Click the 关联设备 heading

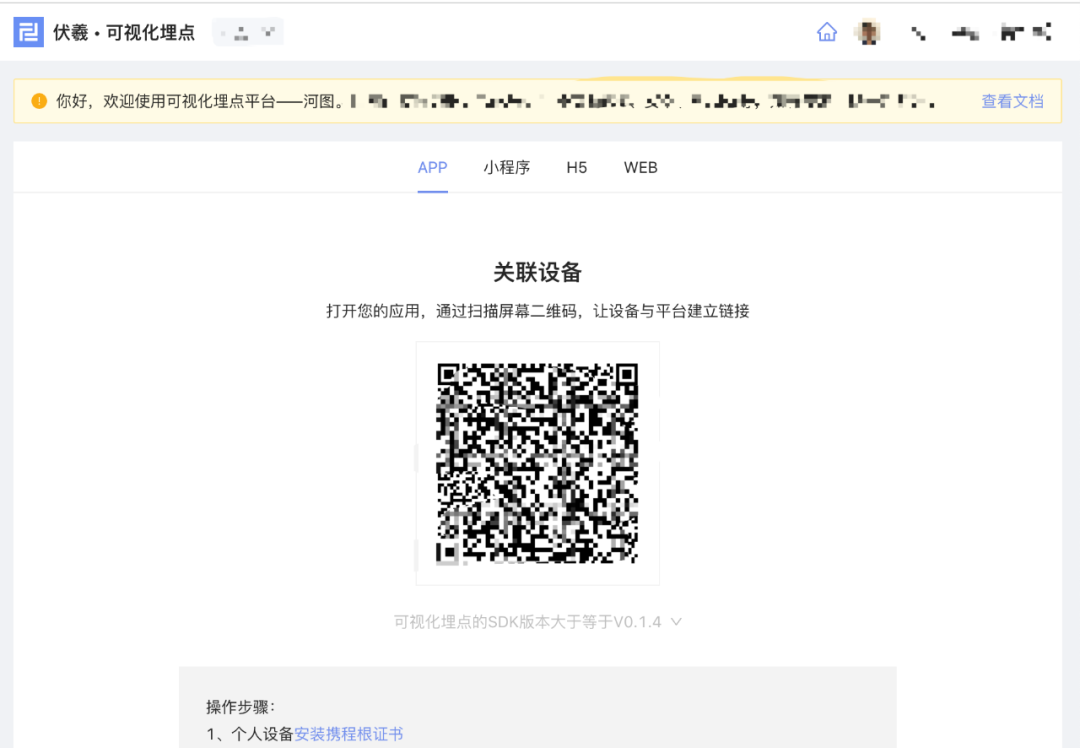[x=537, y=272]
